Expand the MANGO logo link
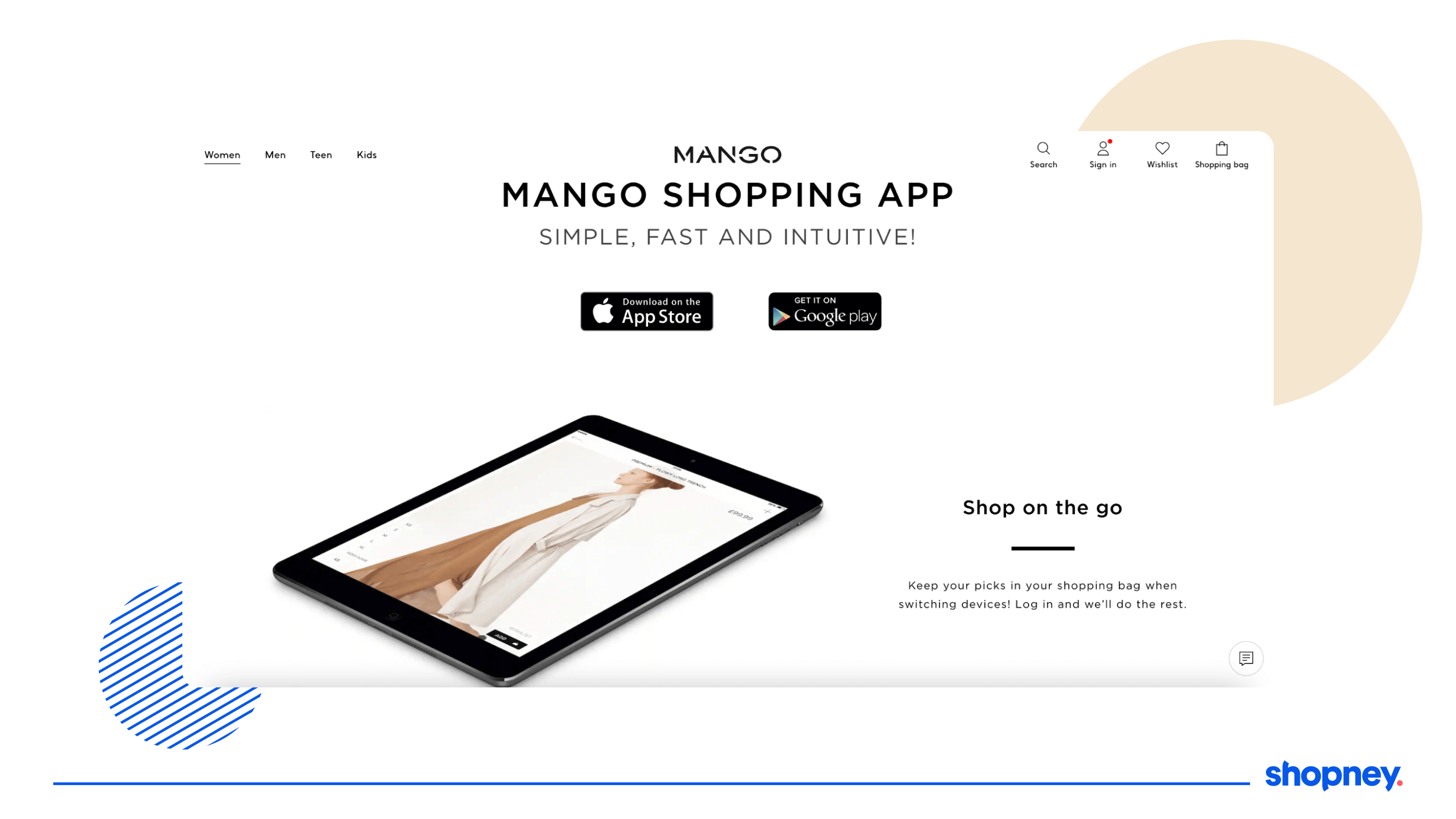 pyautogui.click(x=727, y=155)
